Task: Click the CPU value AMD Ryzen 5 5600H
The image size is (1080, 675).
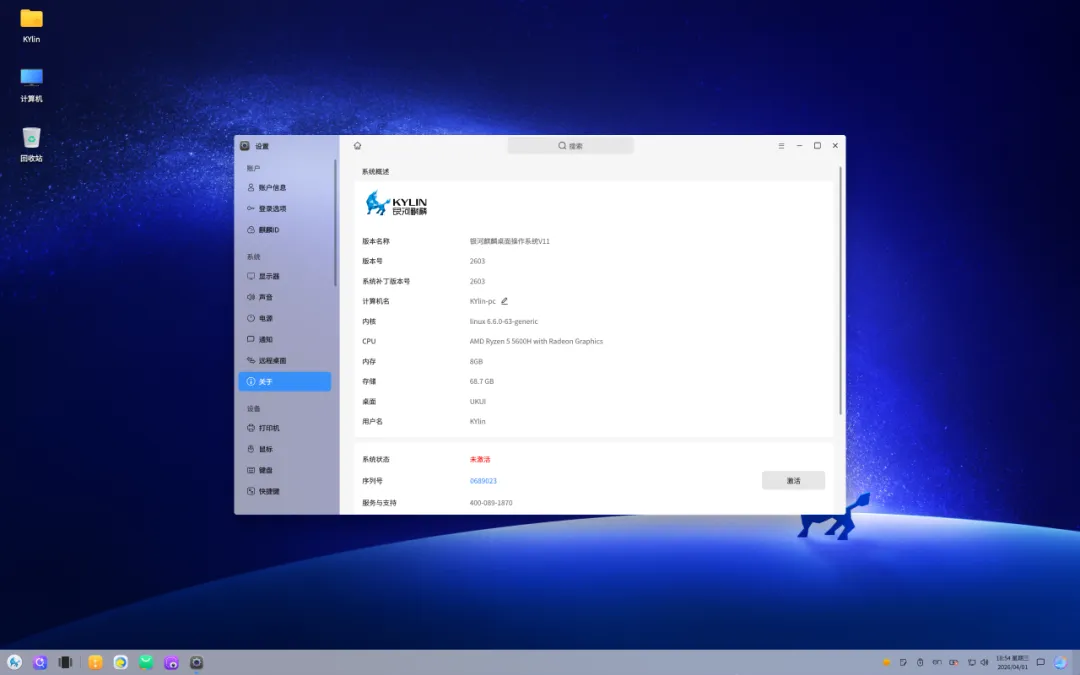Action: [x=536, y=342]
